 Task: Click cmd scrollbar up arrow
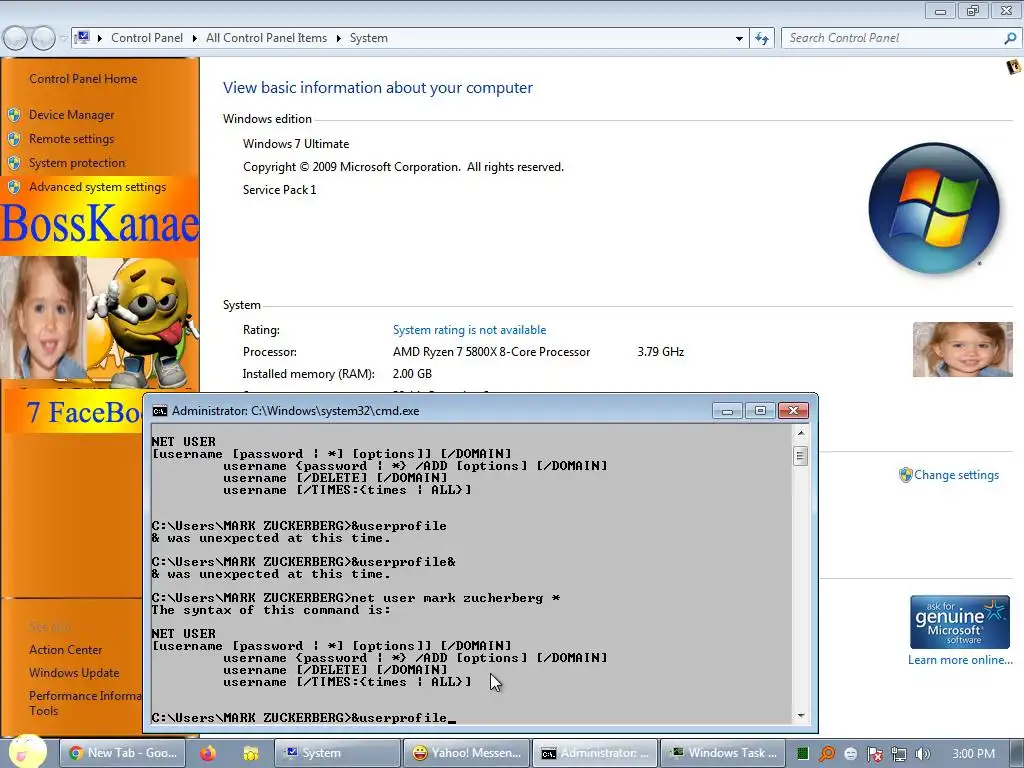click(x=801, y=433)
